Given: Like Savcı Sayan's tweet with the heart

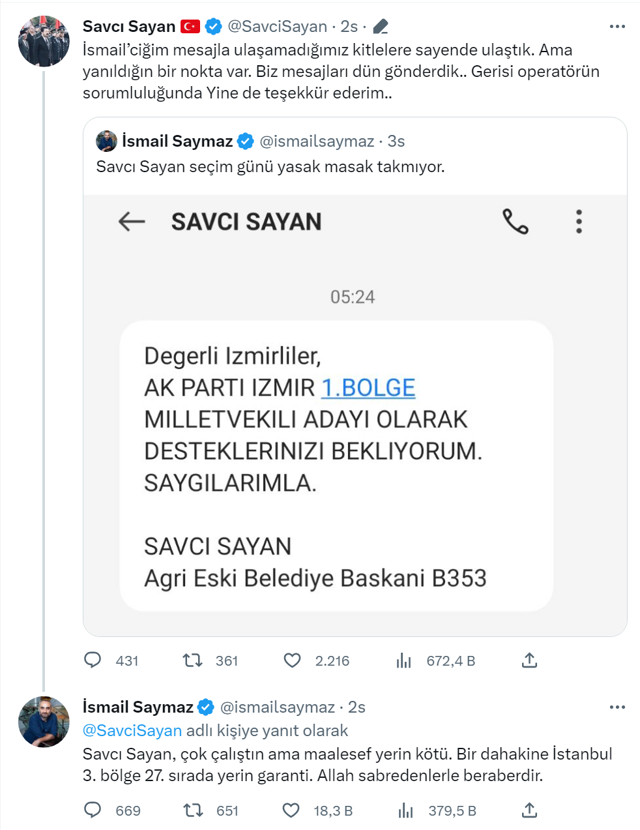Looking at the screenshot, I should click(290, 660).
